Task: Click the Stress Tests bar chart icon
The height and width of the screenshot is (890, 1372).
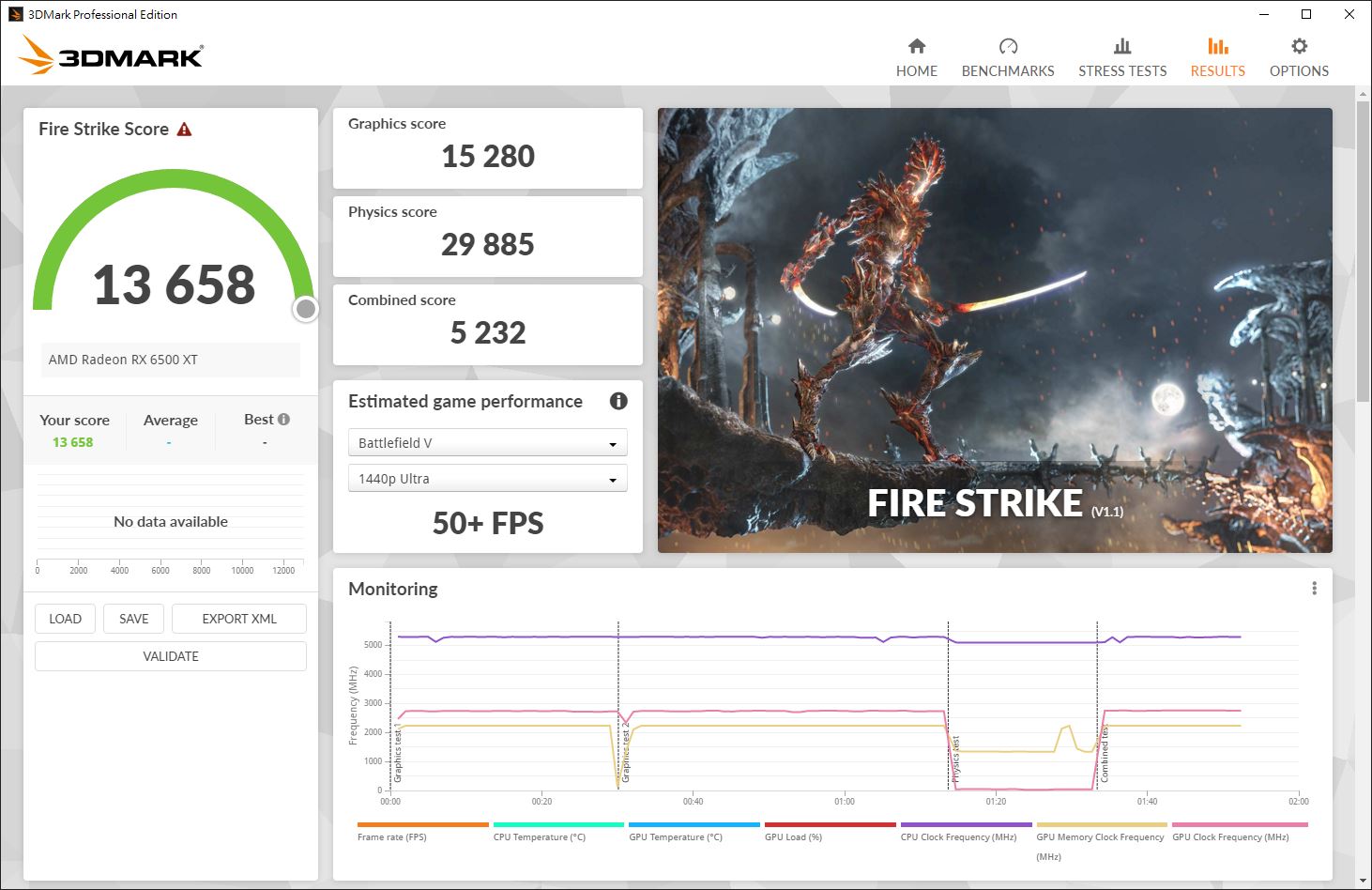Action: [1122, 46]
